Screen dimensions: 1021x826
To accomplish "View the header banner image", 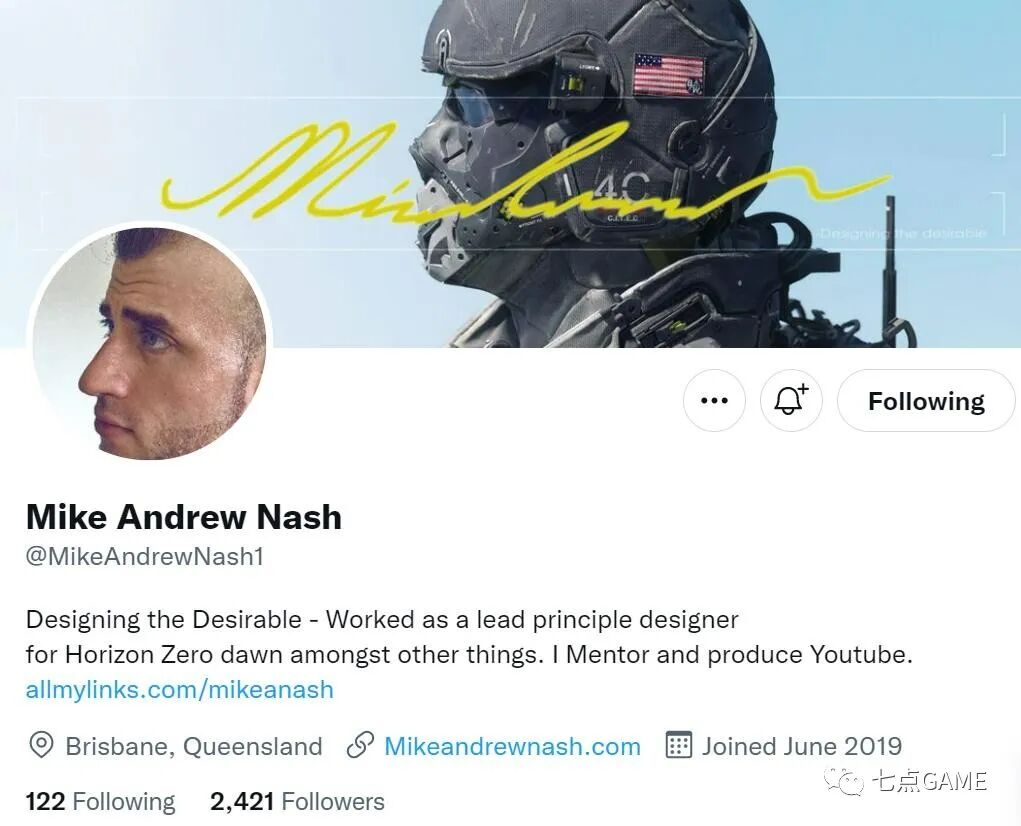I will pos(510,174).
